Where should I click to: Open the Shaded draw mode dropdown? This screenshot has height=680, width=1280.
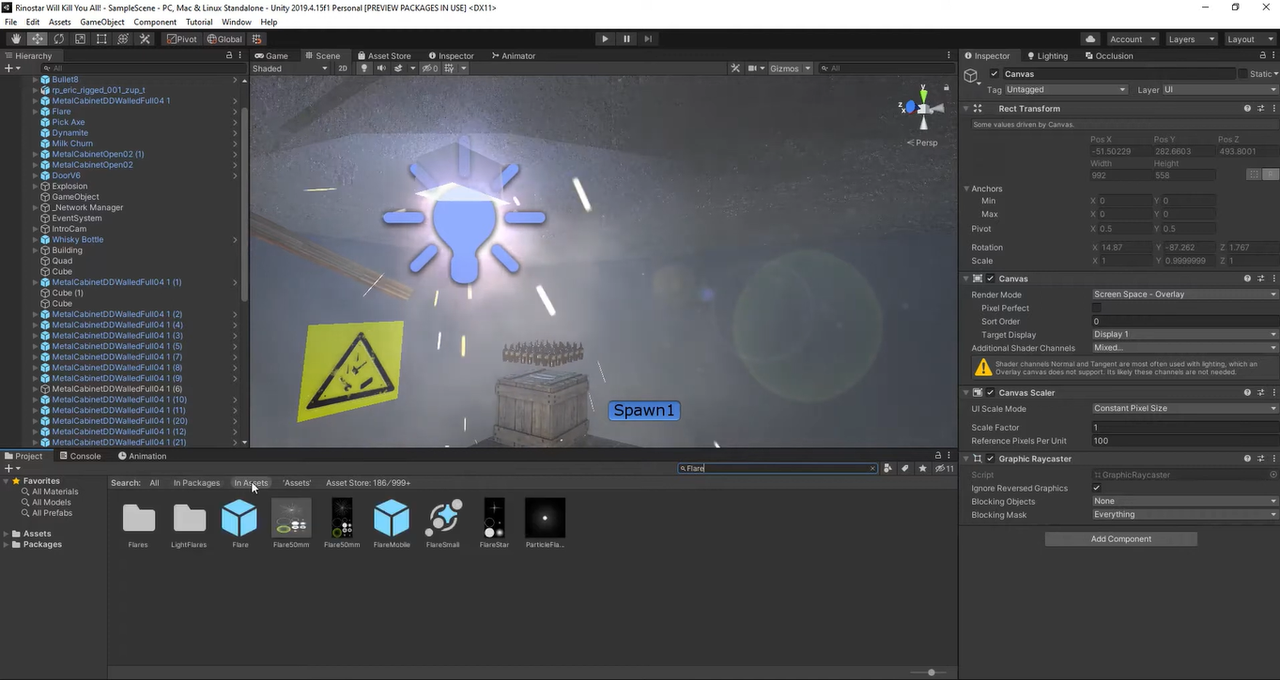pos(289,68)
